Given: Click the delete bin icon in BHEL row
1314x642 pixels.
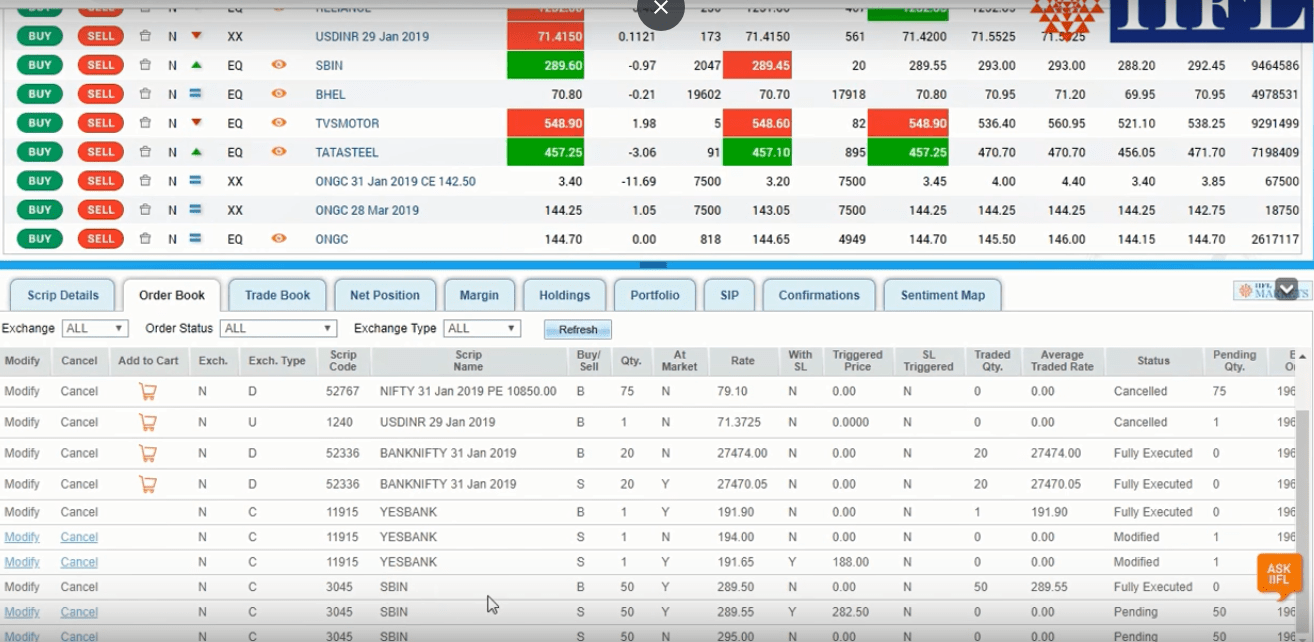Looking at the screenshot, I should (145, 94).
